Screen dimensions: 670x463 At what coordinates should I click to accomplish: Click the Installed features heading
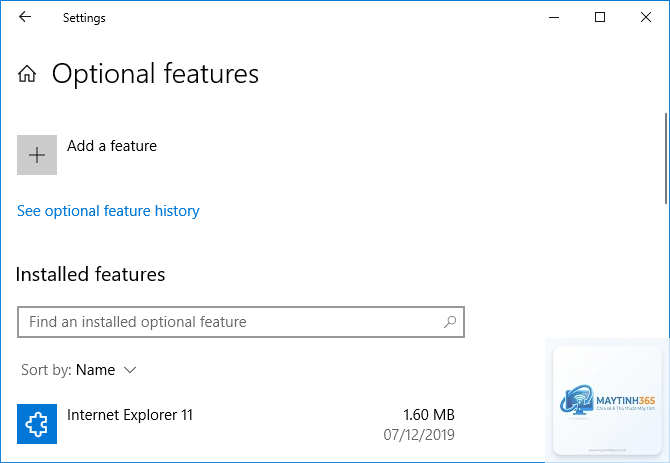pyautogui.click(x=90, y=274)
